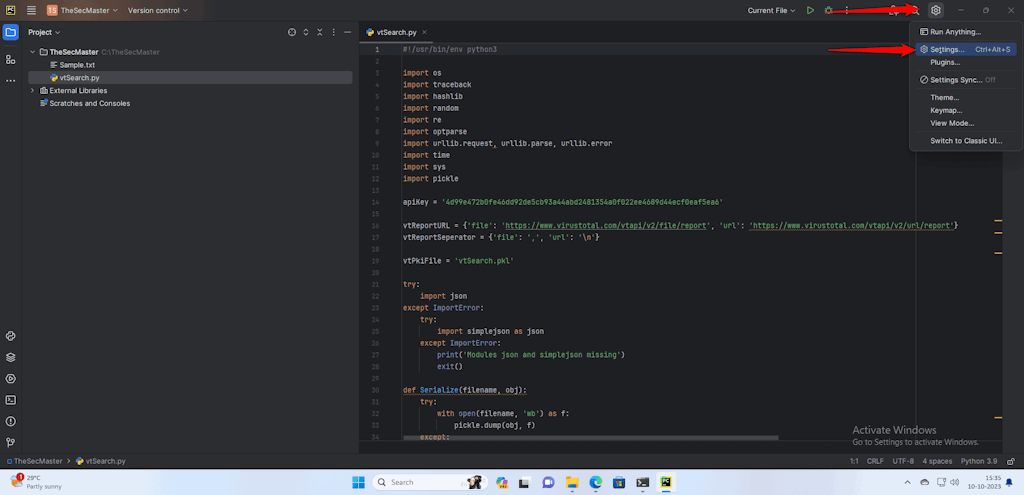Open the Git tool window icon

10,442
